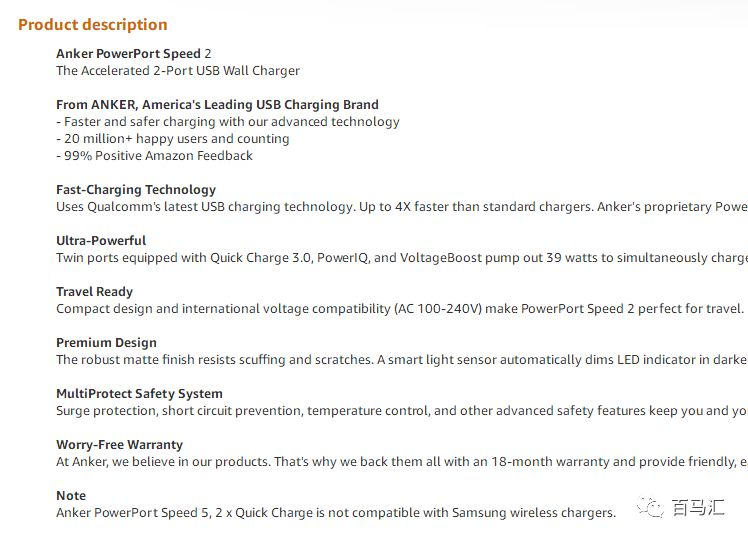Click the Qualcomm's latest USB charging sentence

pyautogui.click(x=402, y=207)
